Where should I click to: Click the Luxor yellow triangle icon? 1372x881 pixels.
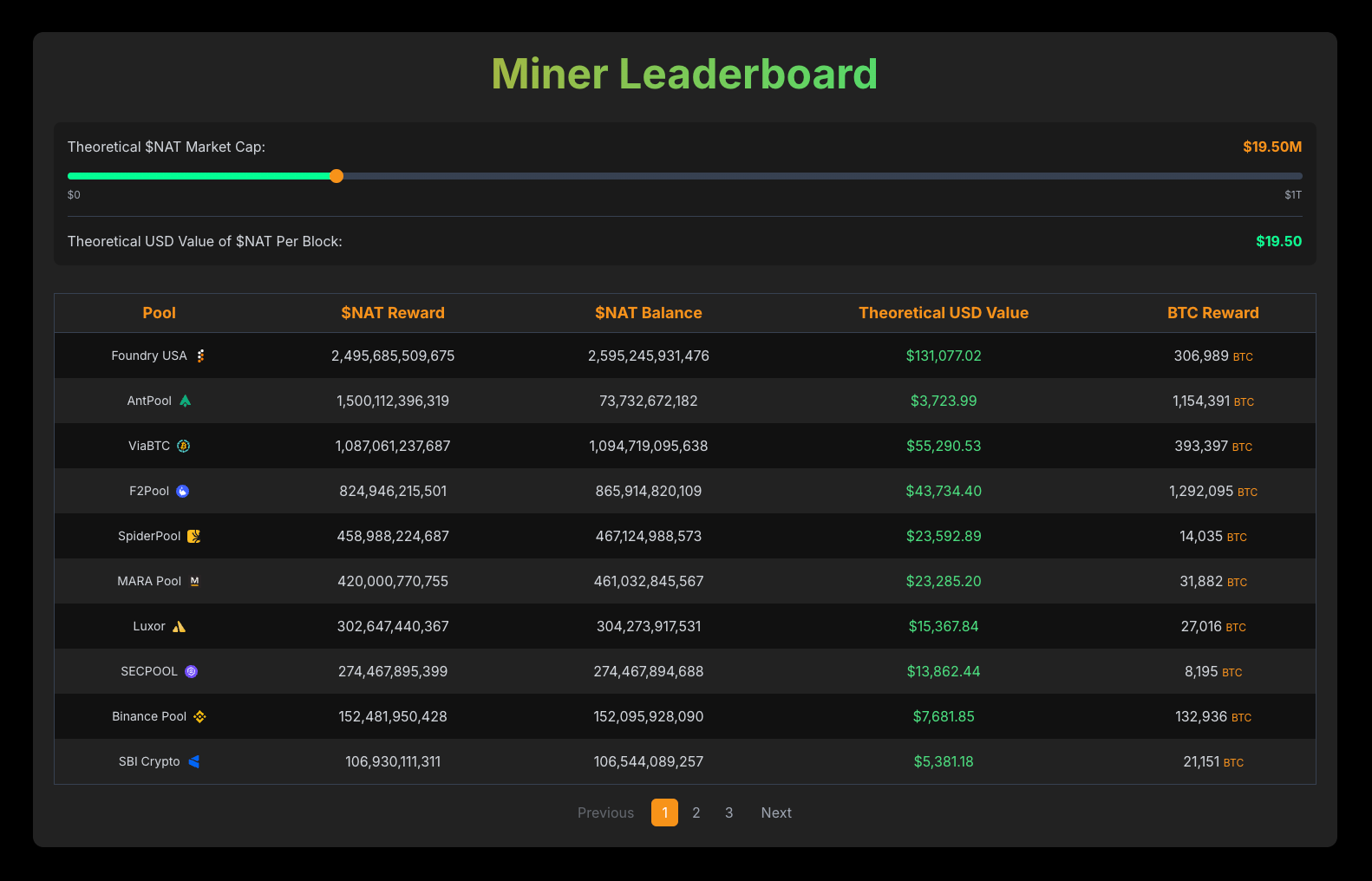179,626
